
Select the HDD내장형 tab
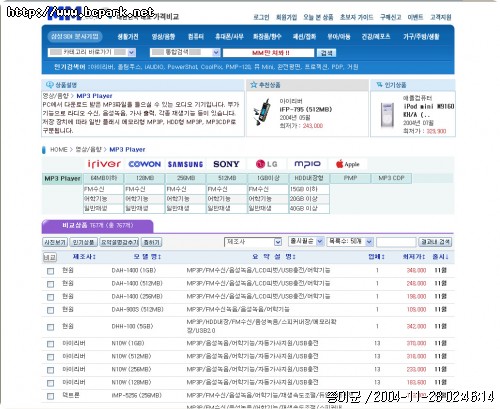[309, 178]
